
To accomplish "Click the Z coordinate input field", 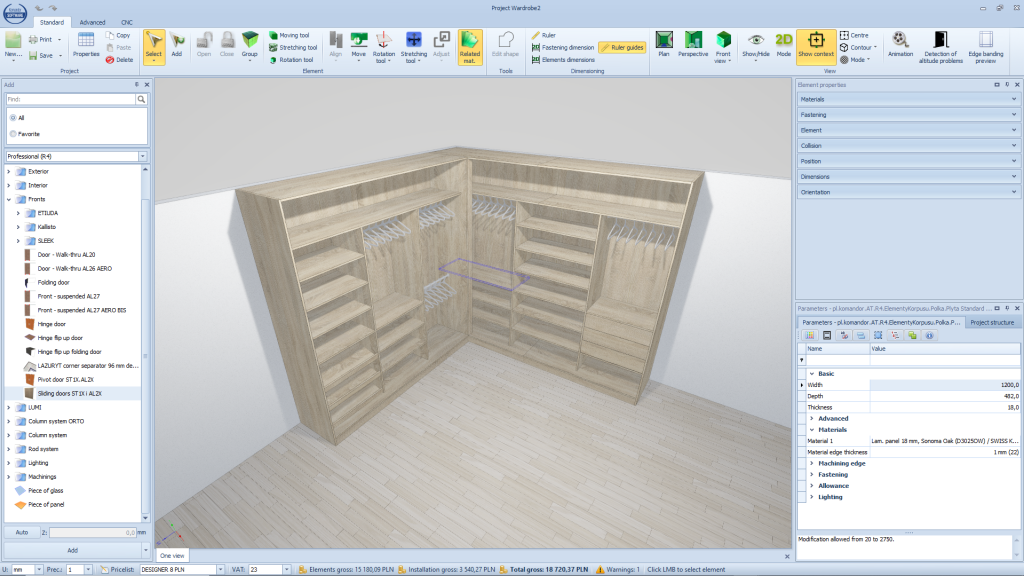I will pos(93,532).
